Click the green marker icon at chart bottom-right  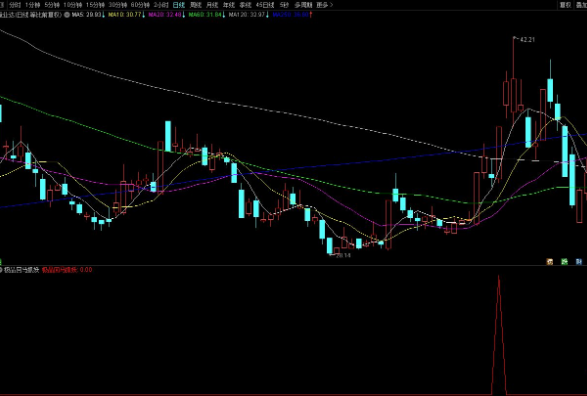click(564, 262)
